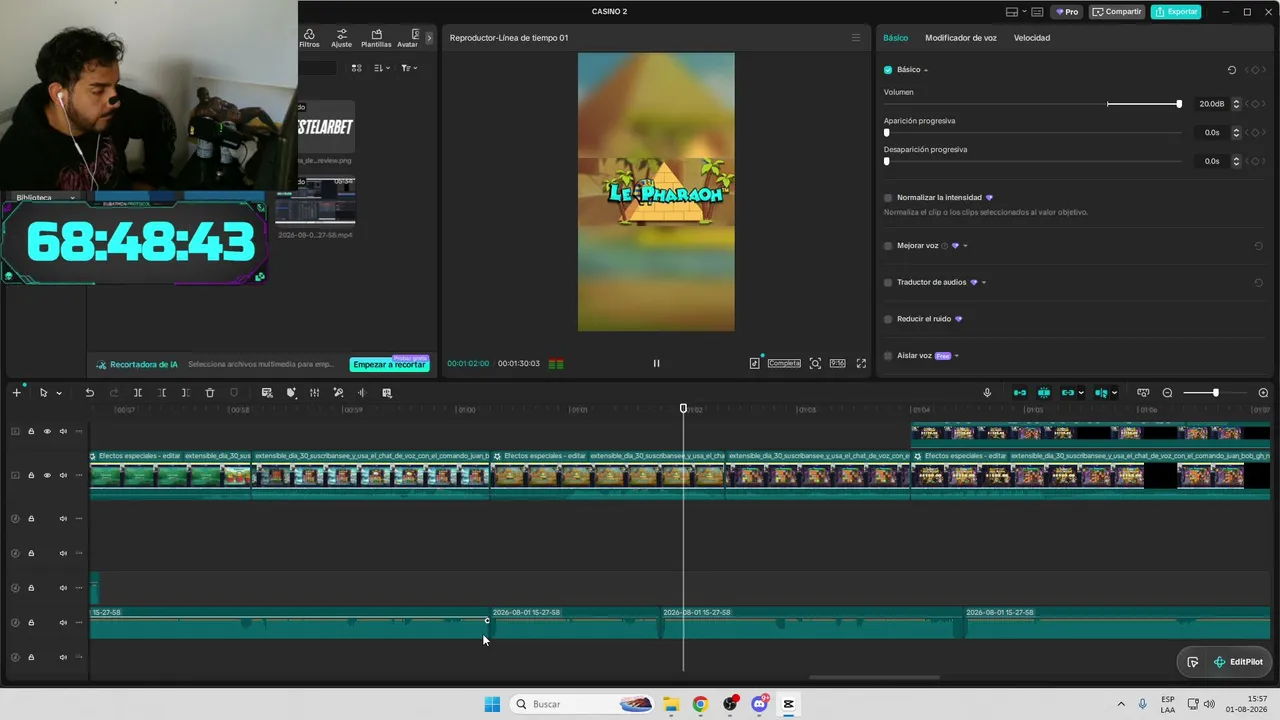Click the Exportar button
The image size is (1280, 720).
(x=1176, y=12)
